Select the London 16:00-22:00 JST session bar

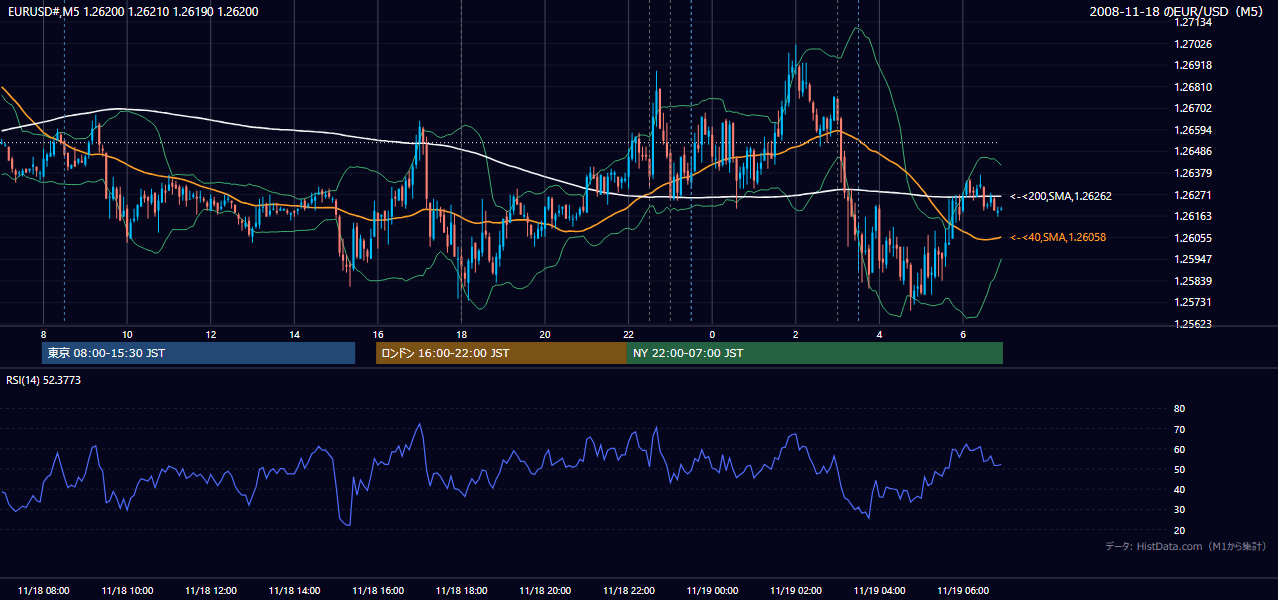501,353
